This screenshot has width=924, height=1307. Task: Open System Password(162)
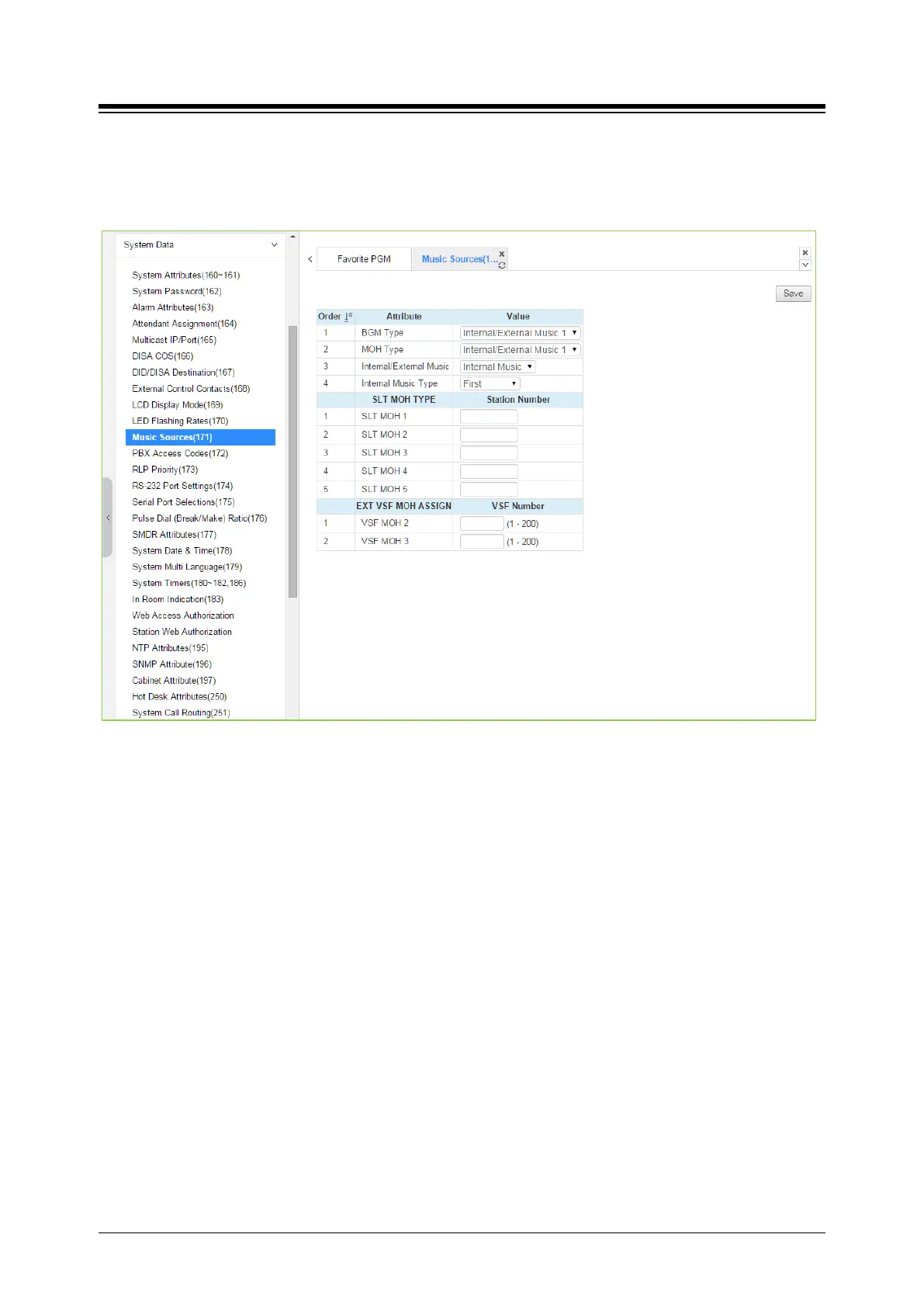tap(177, 292)
